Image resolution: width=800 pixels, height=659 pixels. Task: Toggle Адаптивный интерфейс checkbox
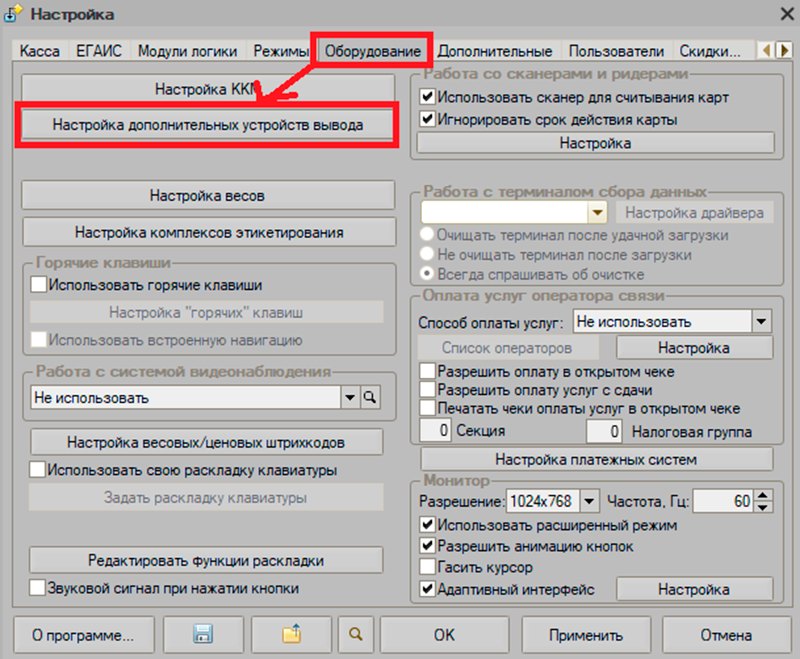click(427, 589)
